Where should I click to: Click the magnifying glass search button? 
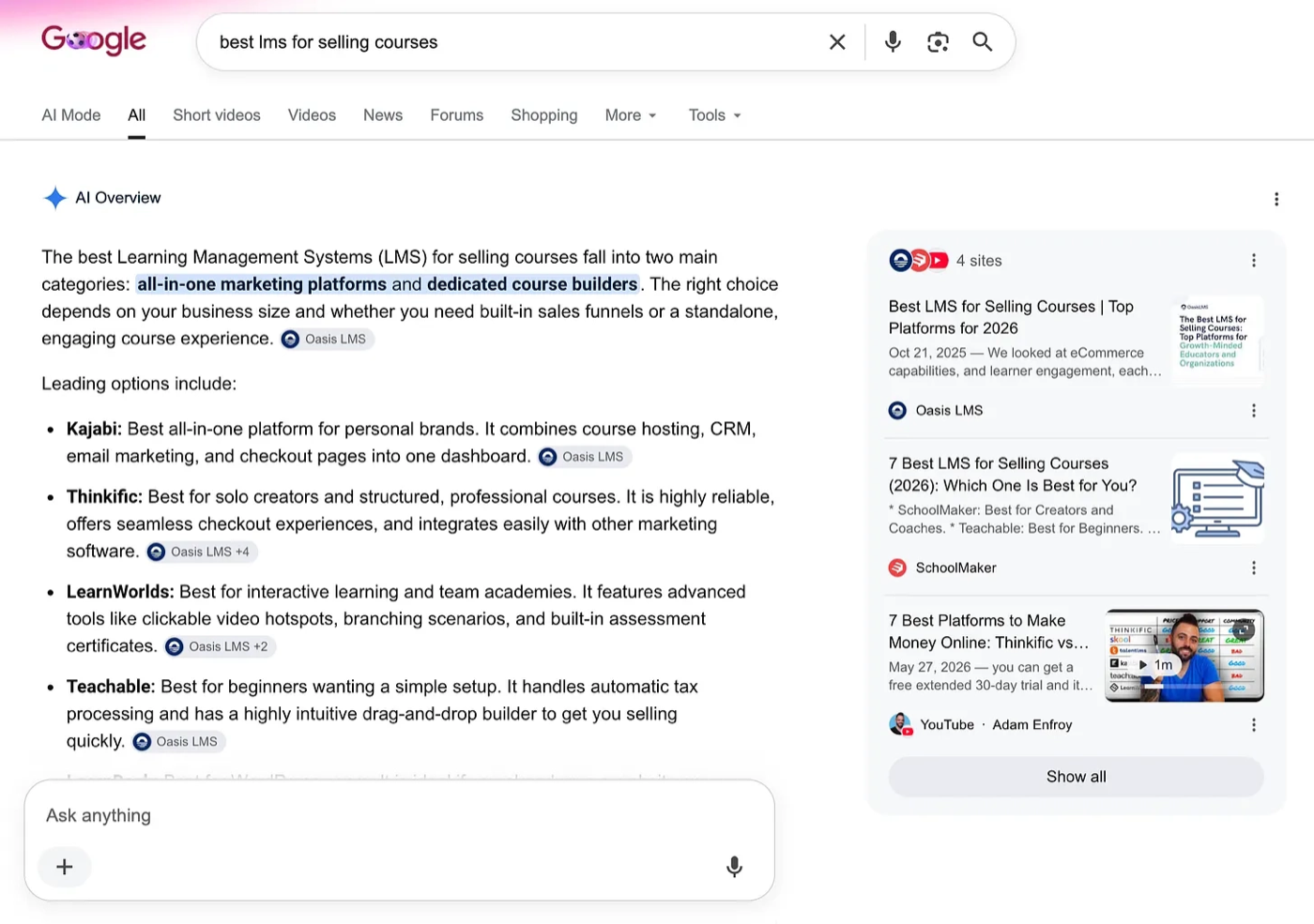[982, 42]
